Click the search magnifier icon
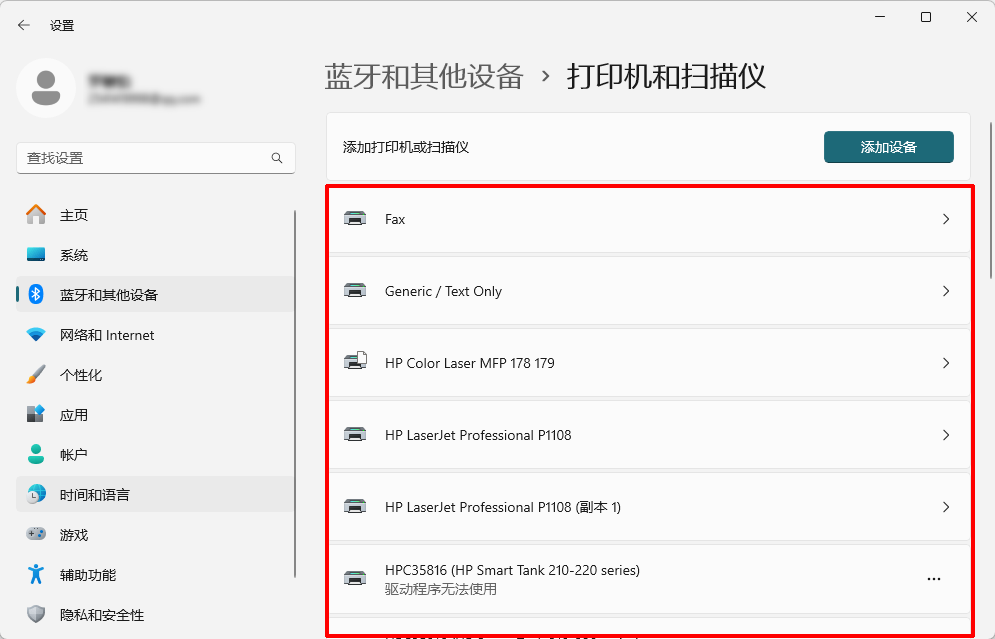The image size is (995, 639). pyautogui.click(x=277, y=158)
